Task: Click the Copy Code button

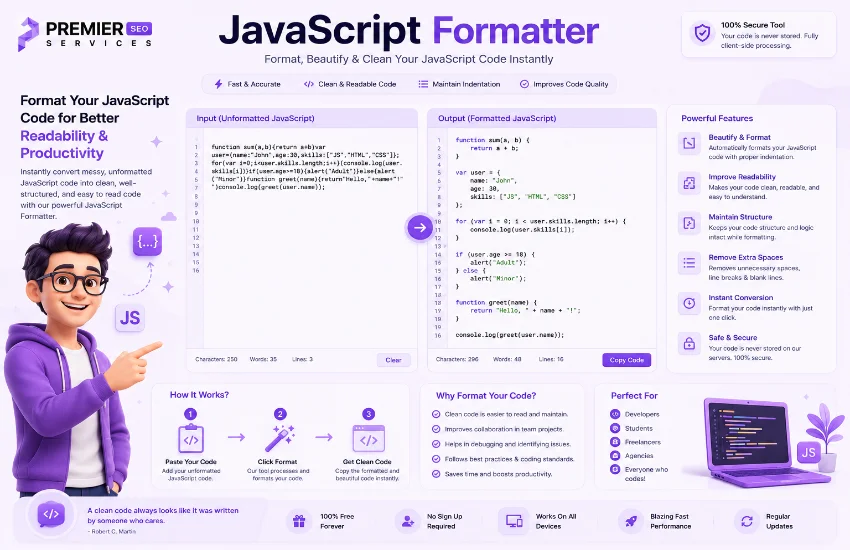Action: [627, 360]
